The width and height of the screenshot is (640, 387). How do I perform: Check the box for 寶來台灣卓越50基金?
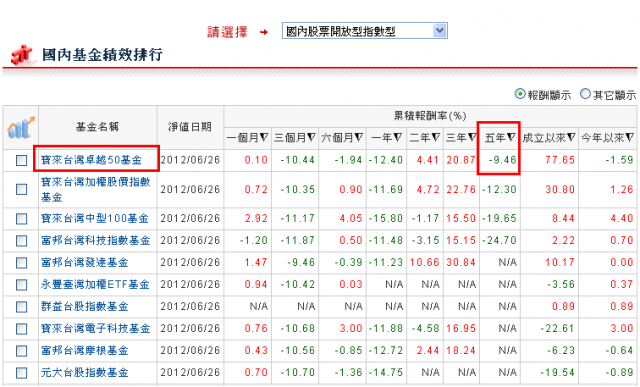21,160
